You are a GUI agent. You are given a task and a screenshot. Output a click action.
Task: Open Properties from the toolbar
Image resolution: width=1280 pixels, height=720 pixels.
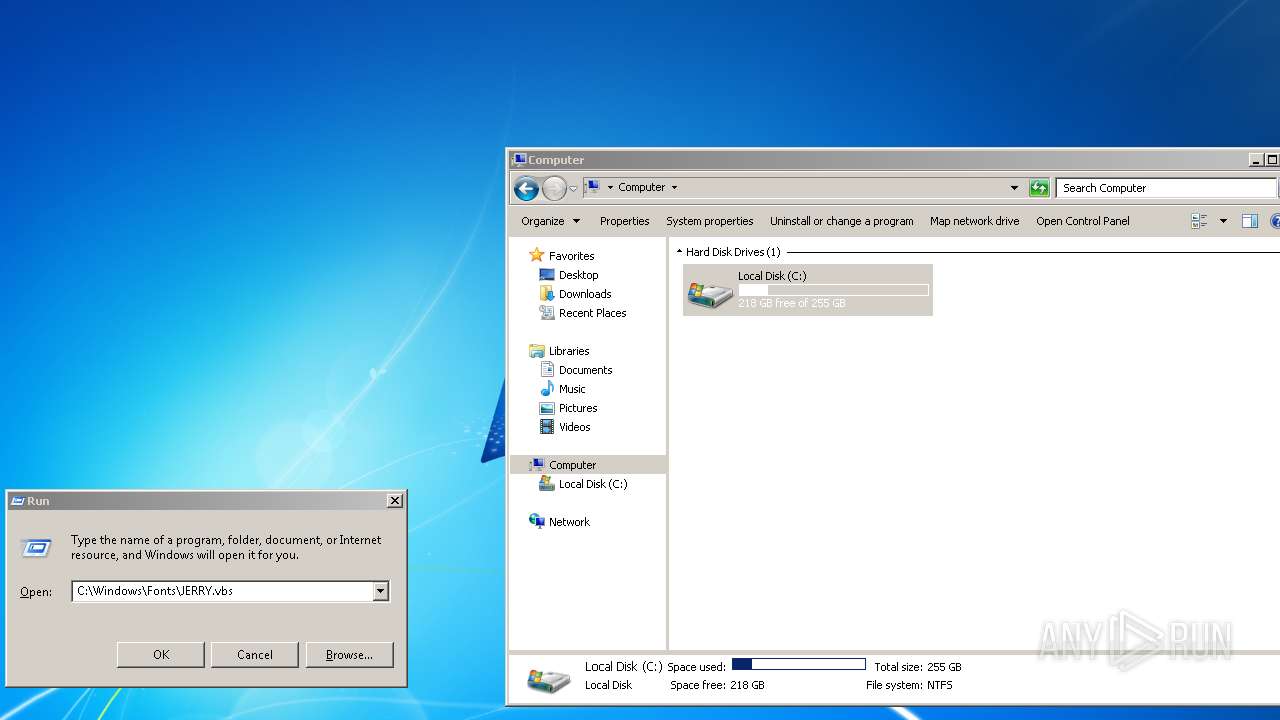coord(624,221)
